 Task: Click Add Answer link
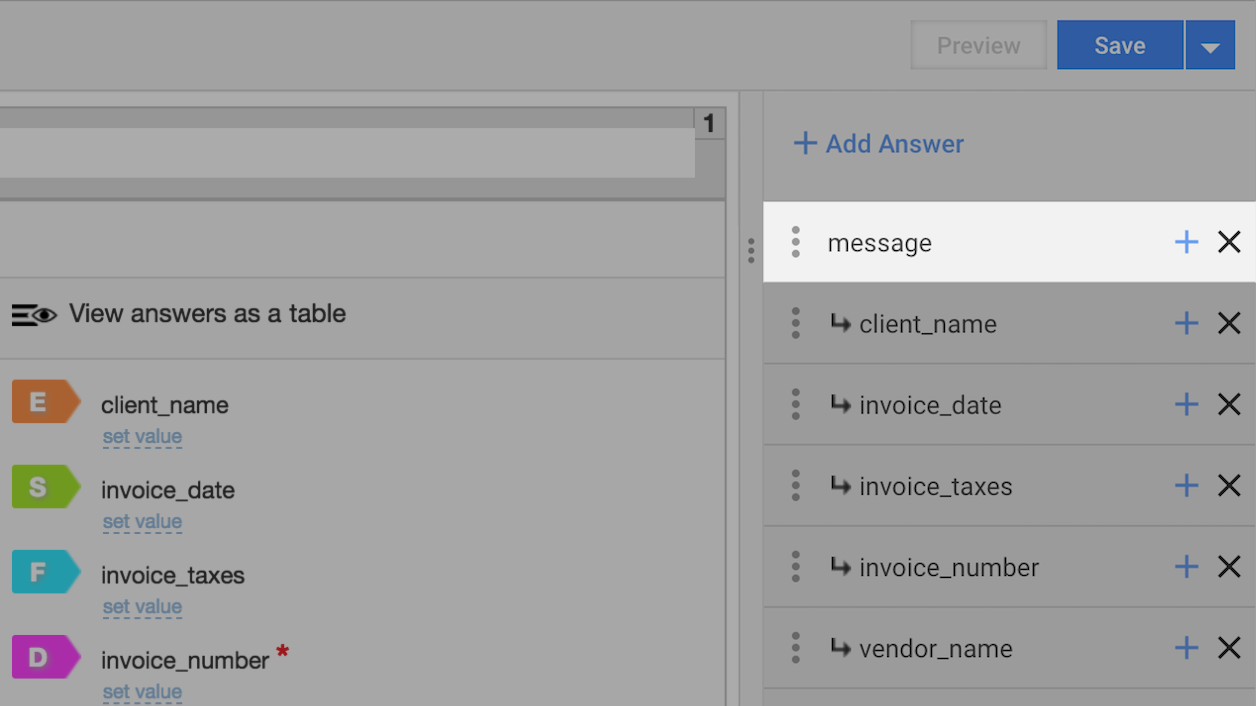(x=878, y=144)
